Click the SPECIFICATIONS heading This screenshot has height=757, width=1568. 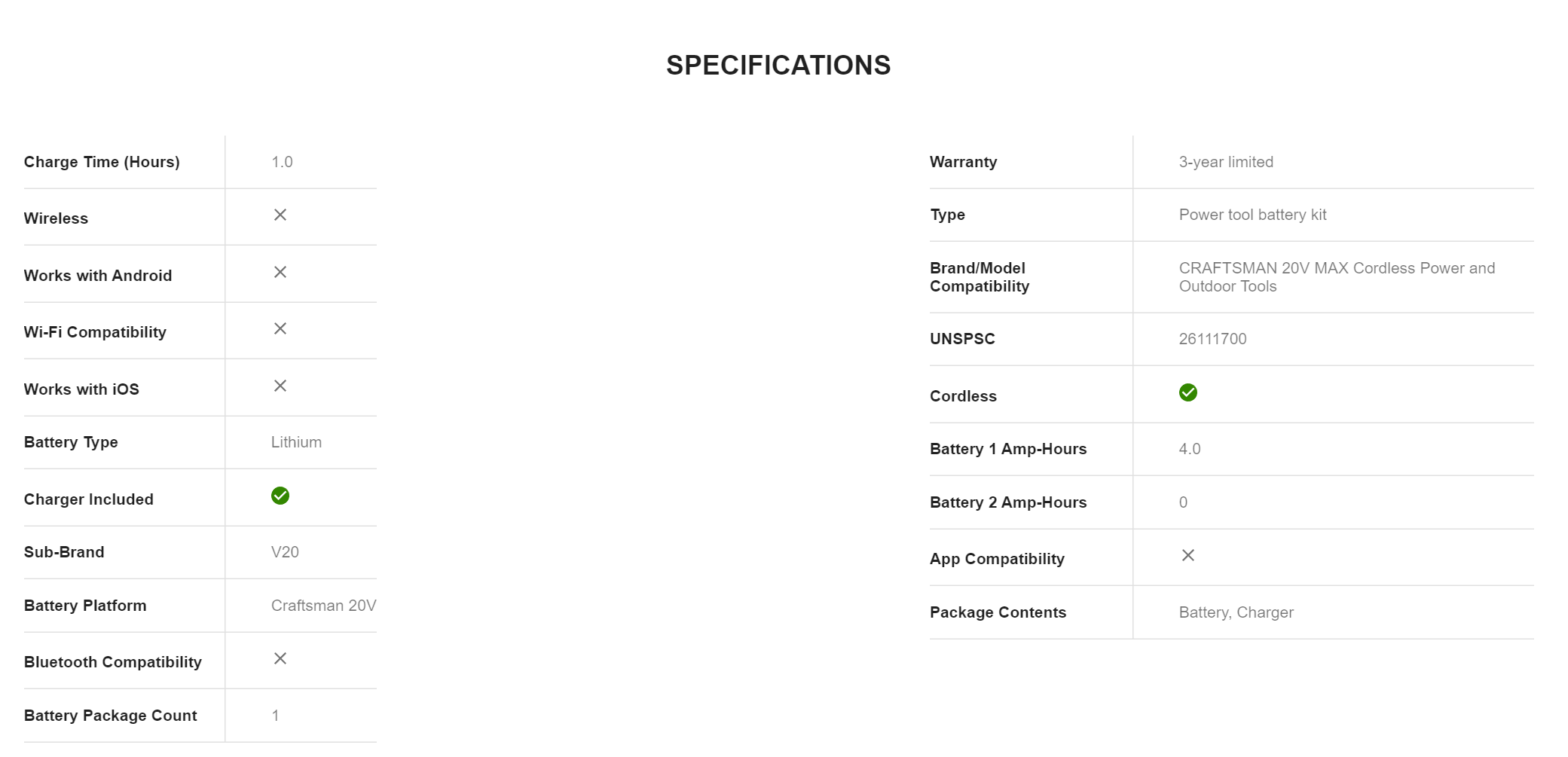[778, 66]
